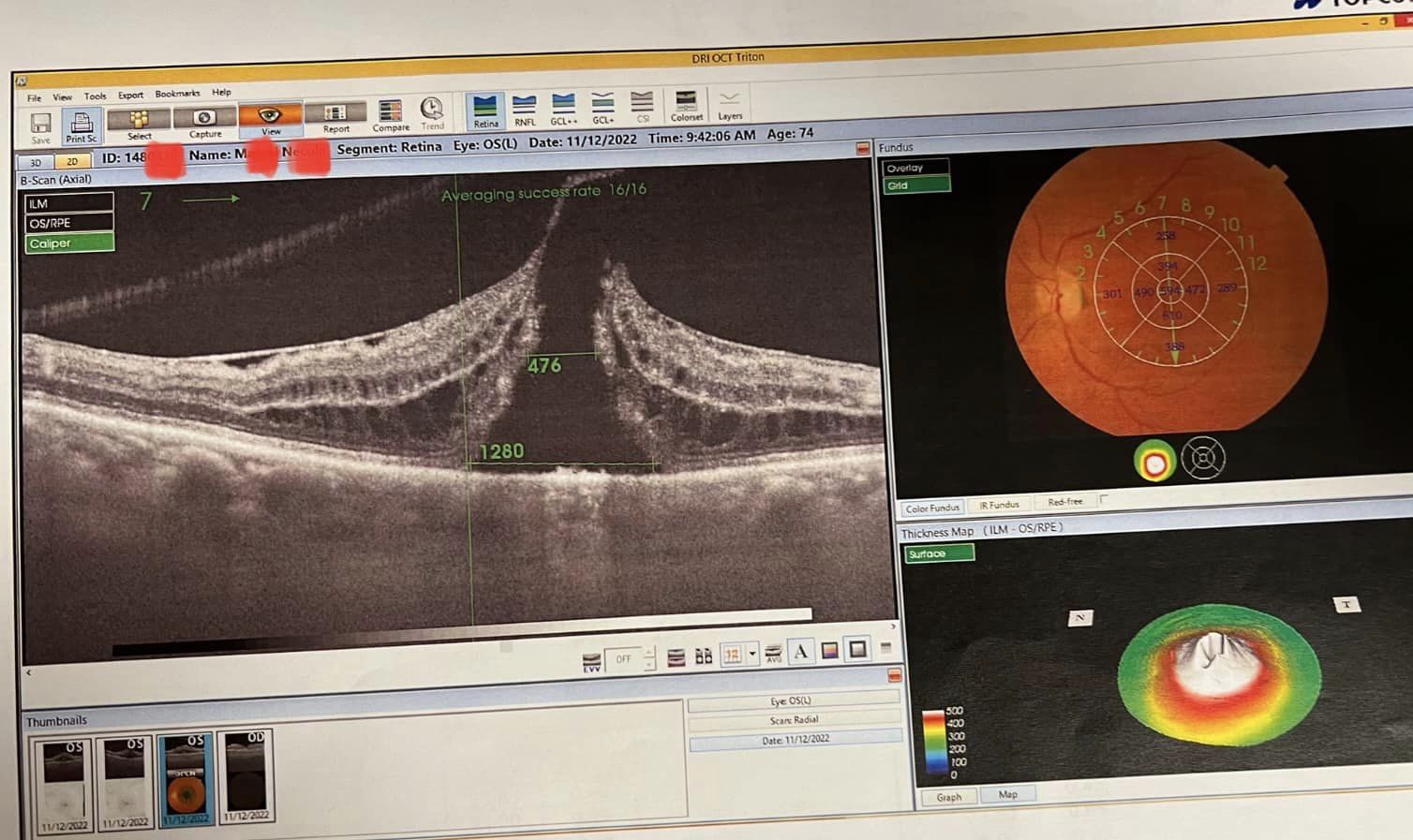
Task: Open the Colorset option
Action: (x=686, y=105)
